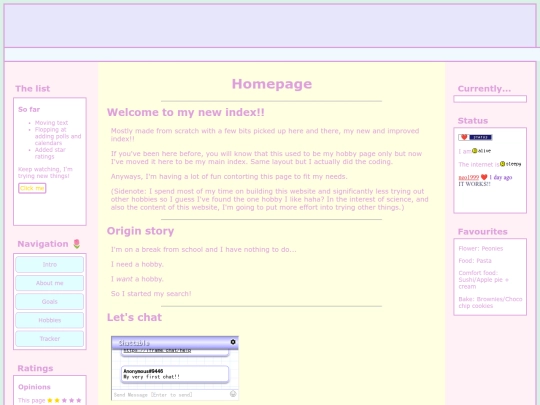Screen dimensions: 540x405
Task: Select the fifth star of This page rating
Action: (79, 400)
